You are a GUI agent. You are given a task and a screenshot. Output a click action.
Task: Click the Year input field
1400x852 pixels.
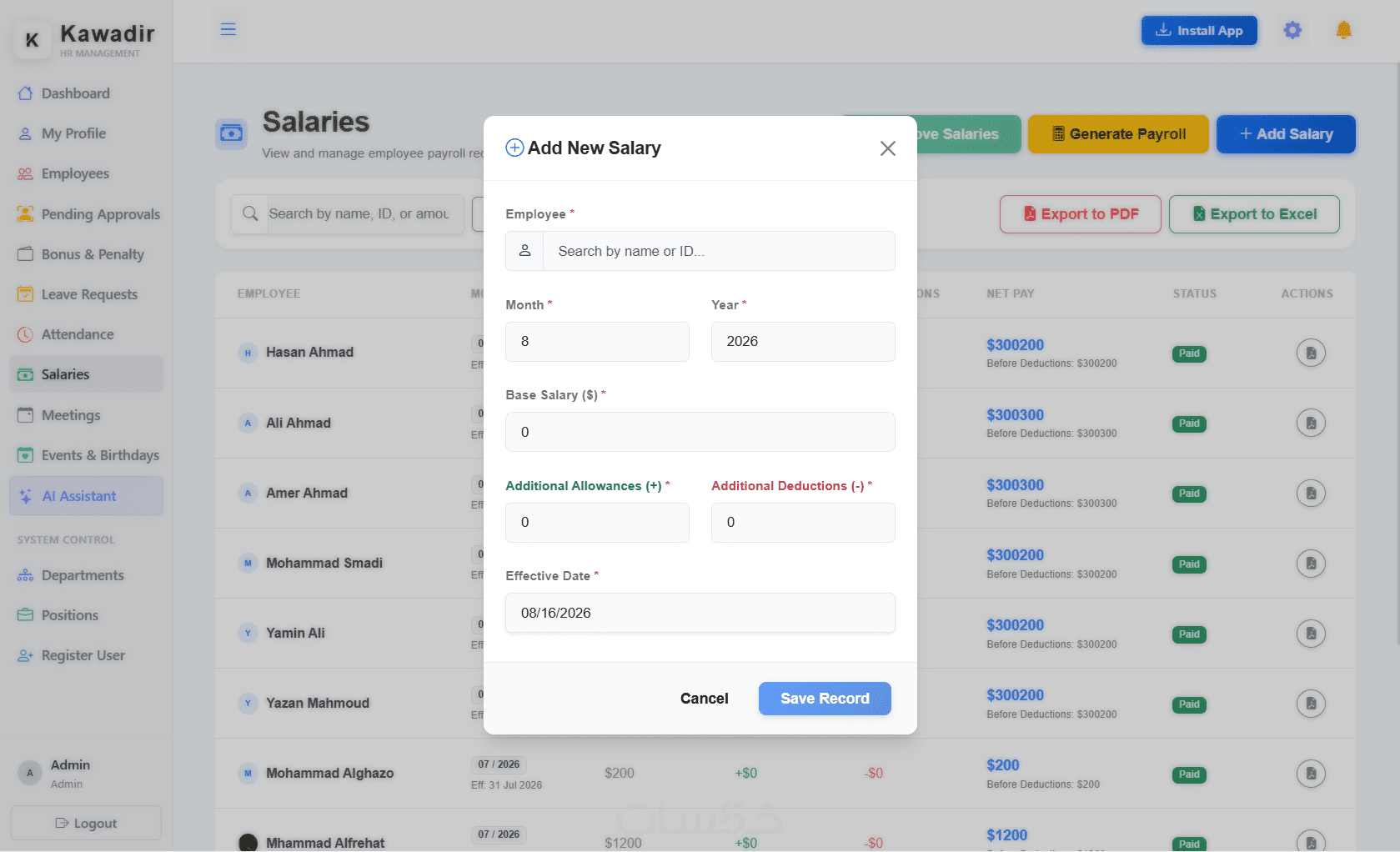tap(803, 342)
